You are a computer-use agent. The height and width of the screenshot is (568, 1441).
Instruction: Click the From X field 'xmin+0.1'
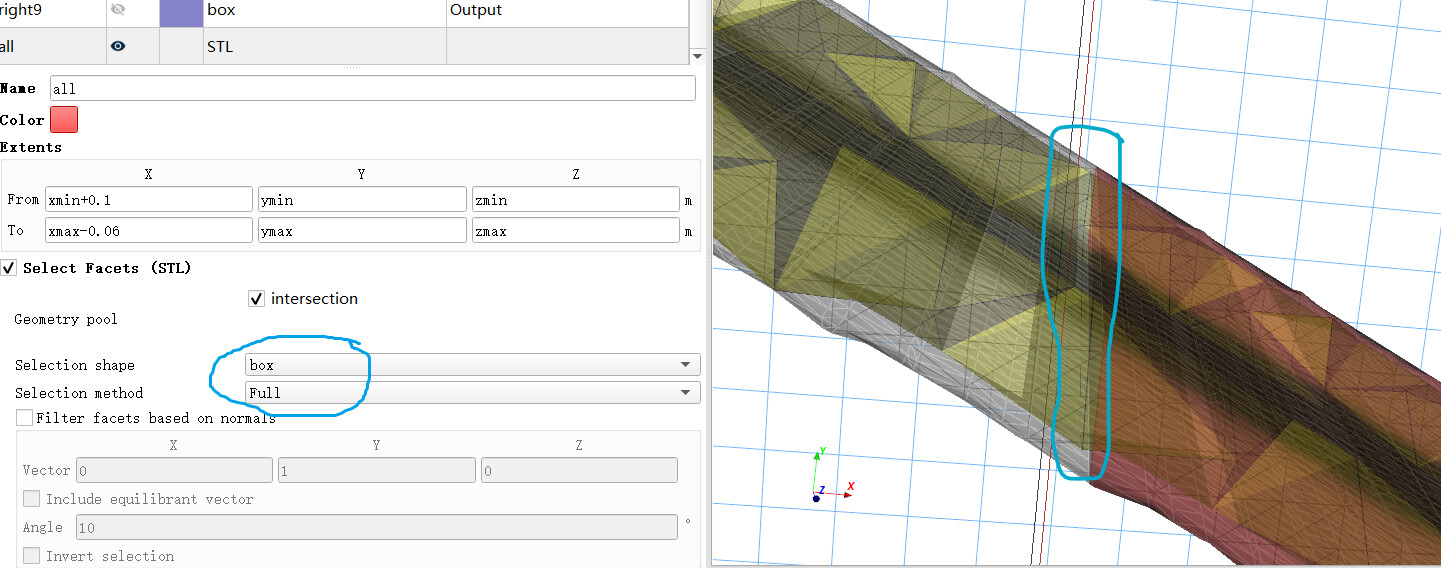(148, 200)
